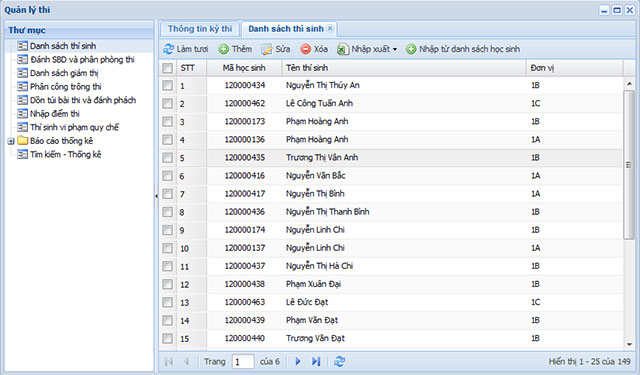Open the Nhập xuất dropdown menu
The width and height of the screenshot is (640, 375).
coord(367,49)
